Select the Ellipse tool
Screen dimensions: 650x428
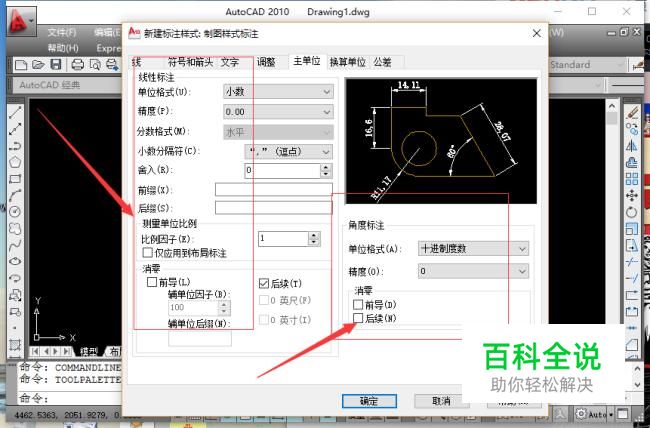click(15, 261)
